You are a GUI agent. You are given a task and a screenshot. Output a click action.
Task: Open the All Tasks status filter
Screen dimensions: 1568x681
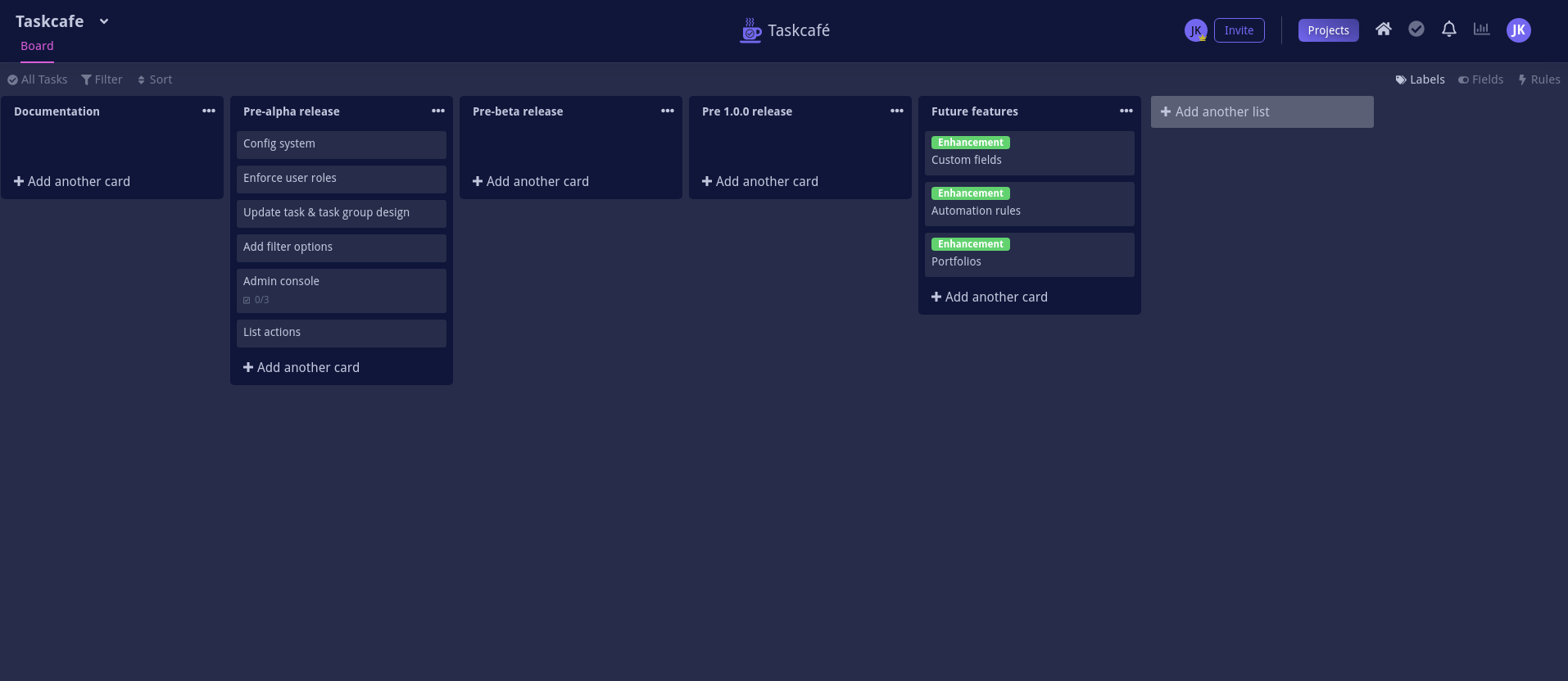point(38,79)
